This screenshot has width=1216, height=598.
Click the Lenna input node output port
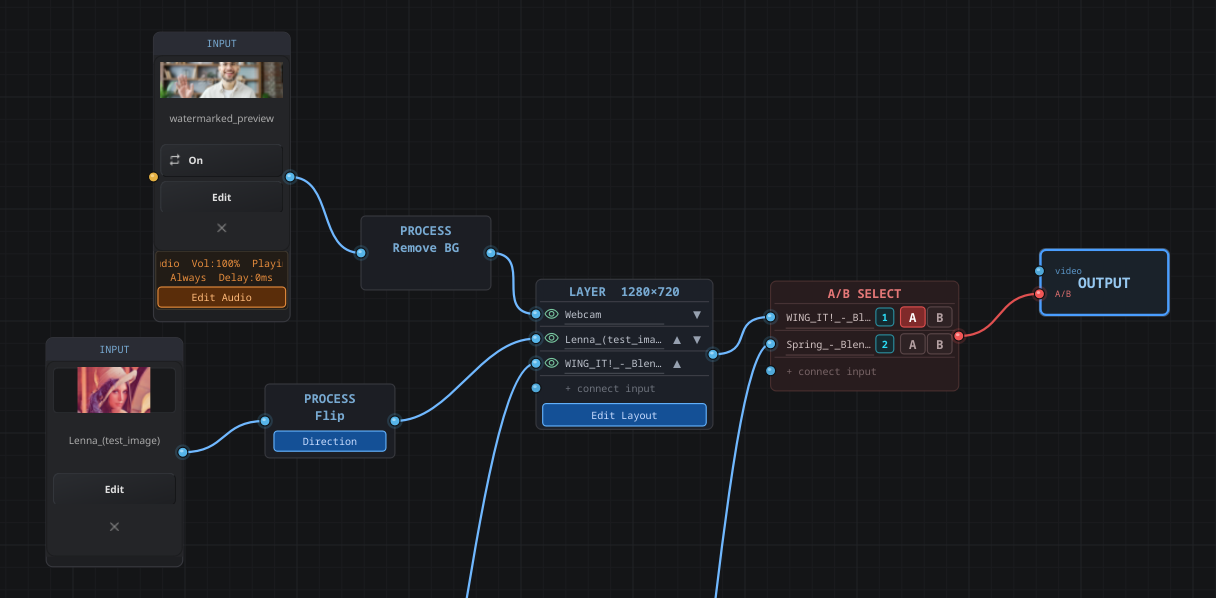coord(182,452)
